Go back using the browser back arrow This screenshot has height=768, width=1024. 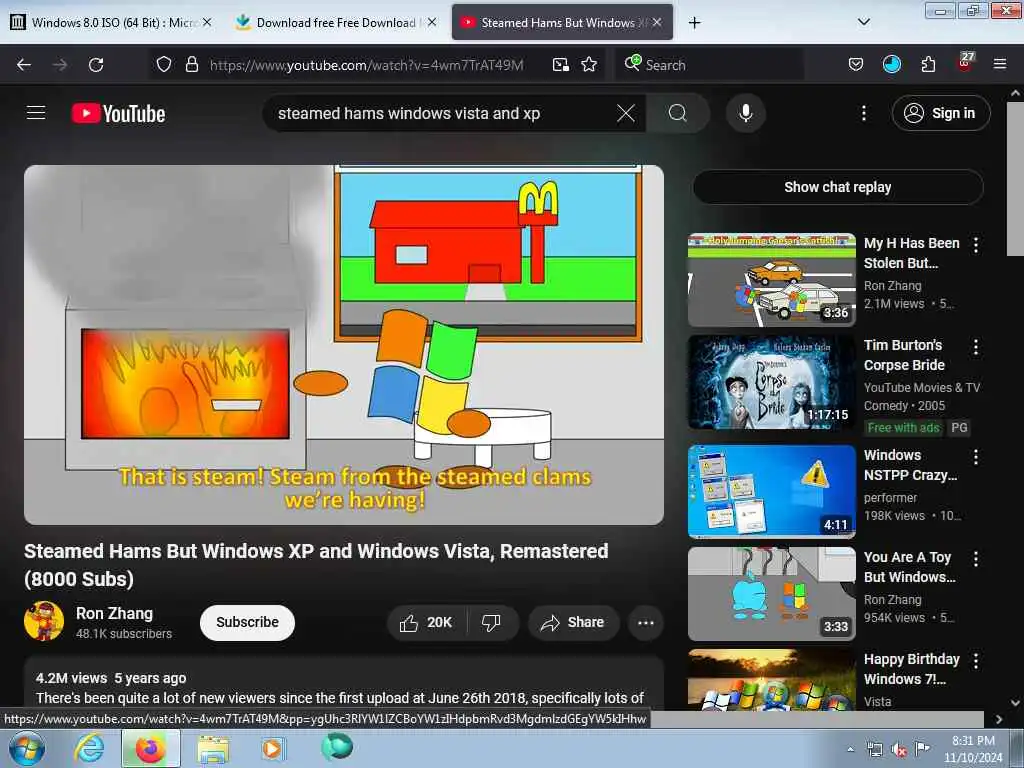coord(24,65)
